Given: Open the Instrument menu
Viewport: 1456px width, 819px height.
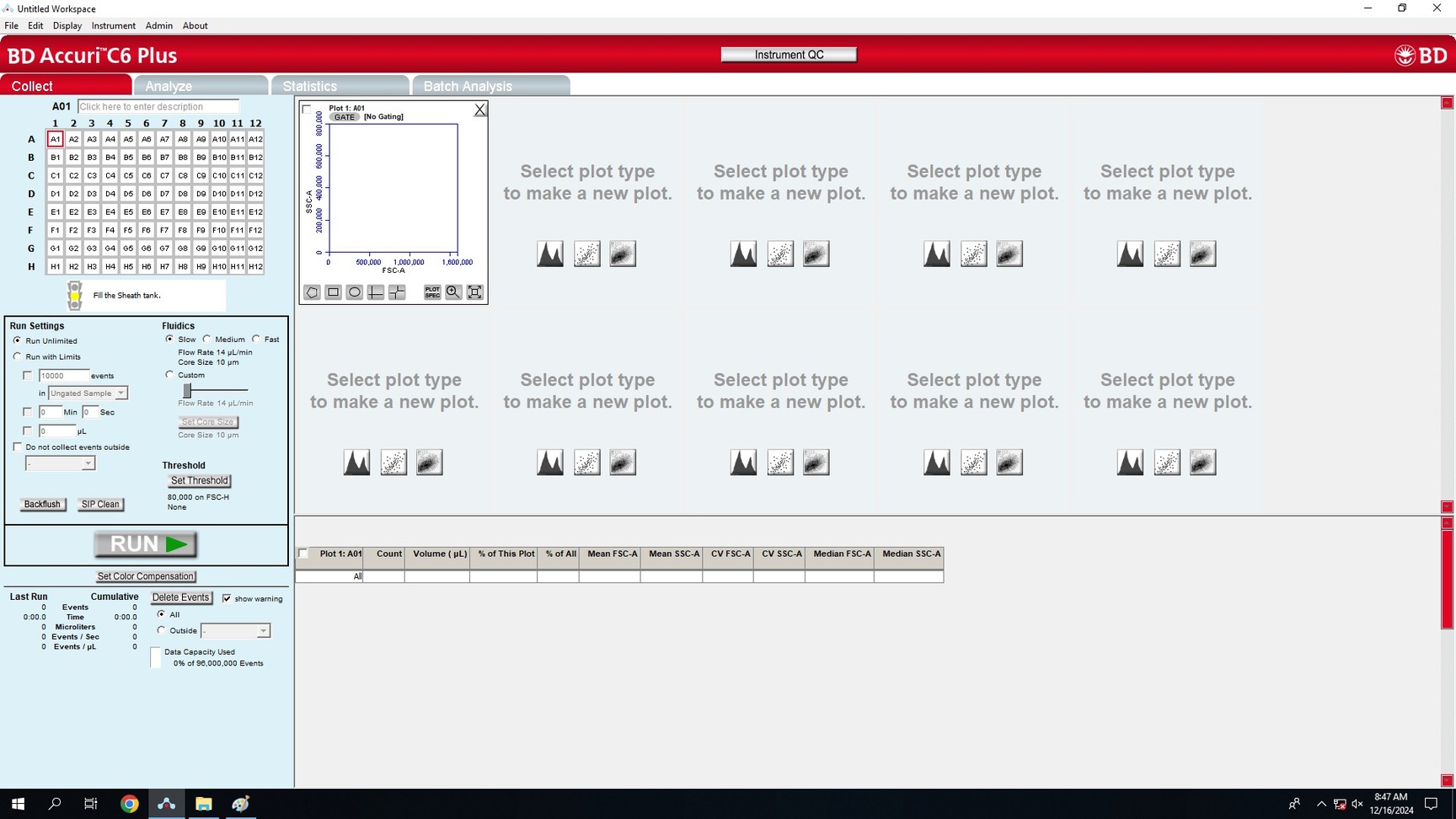Looking at the screenshot, I should pos(113,25).
